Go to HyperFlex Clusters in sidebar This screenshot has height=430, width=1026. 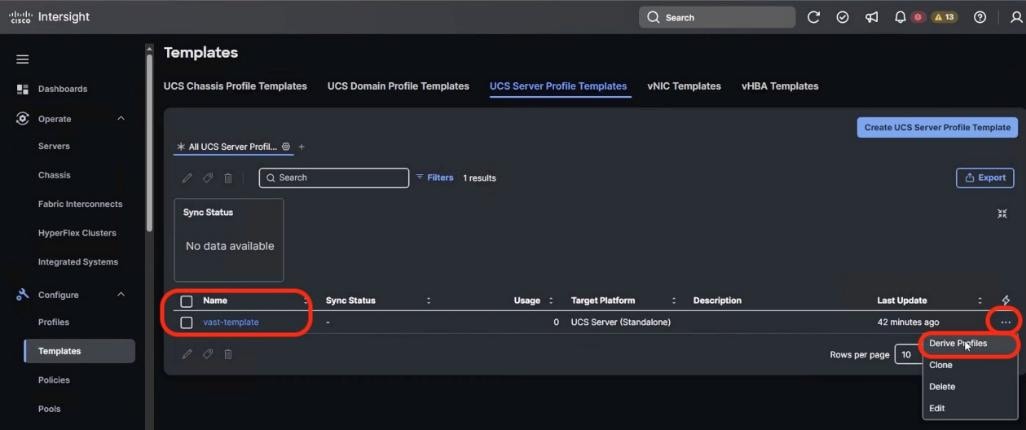(x=77, y=233)
